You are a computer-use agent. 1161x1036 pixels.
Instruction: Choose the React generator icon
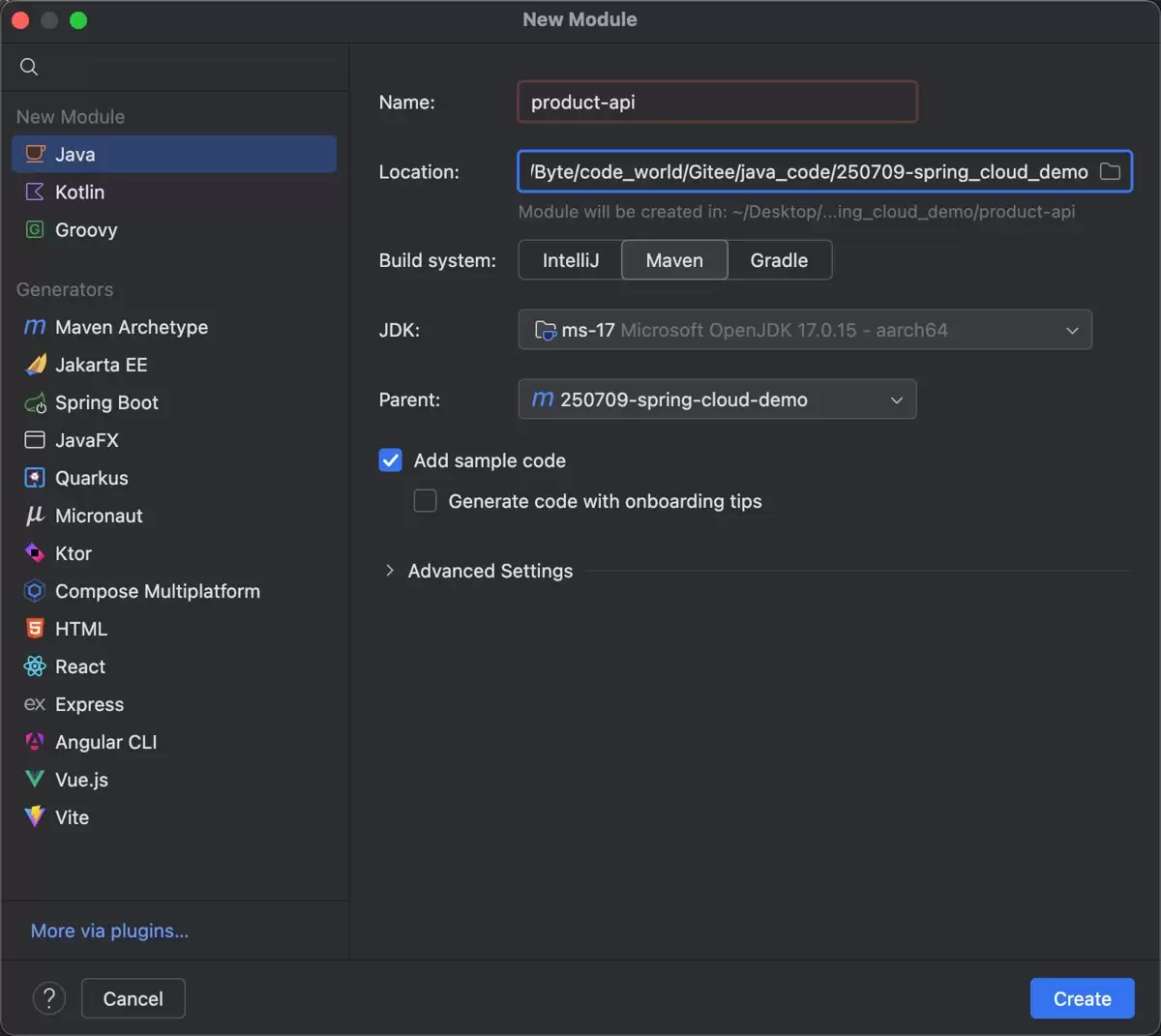(35, 666)
